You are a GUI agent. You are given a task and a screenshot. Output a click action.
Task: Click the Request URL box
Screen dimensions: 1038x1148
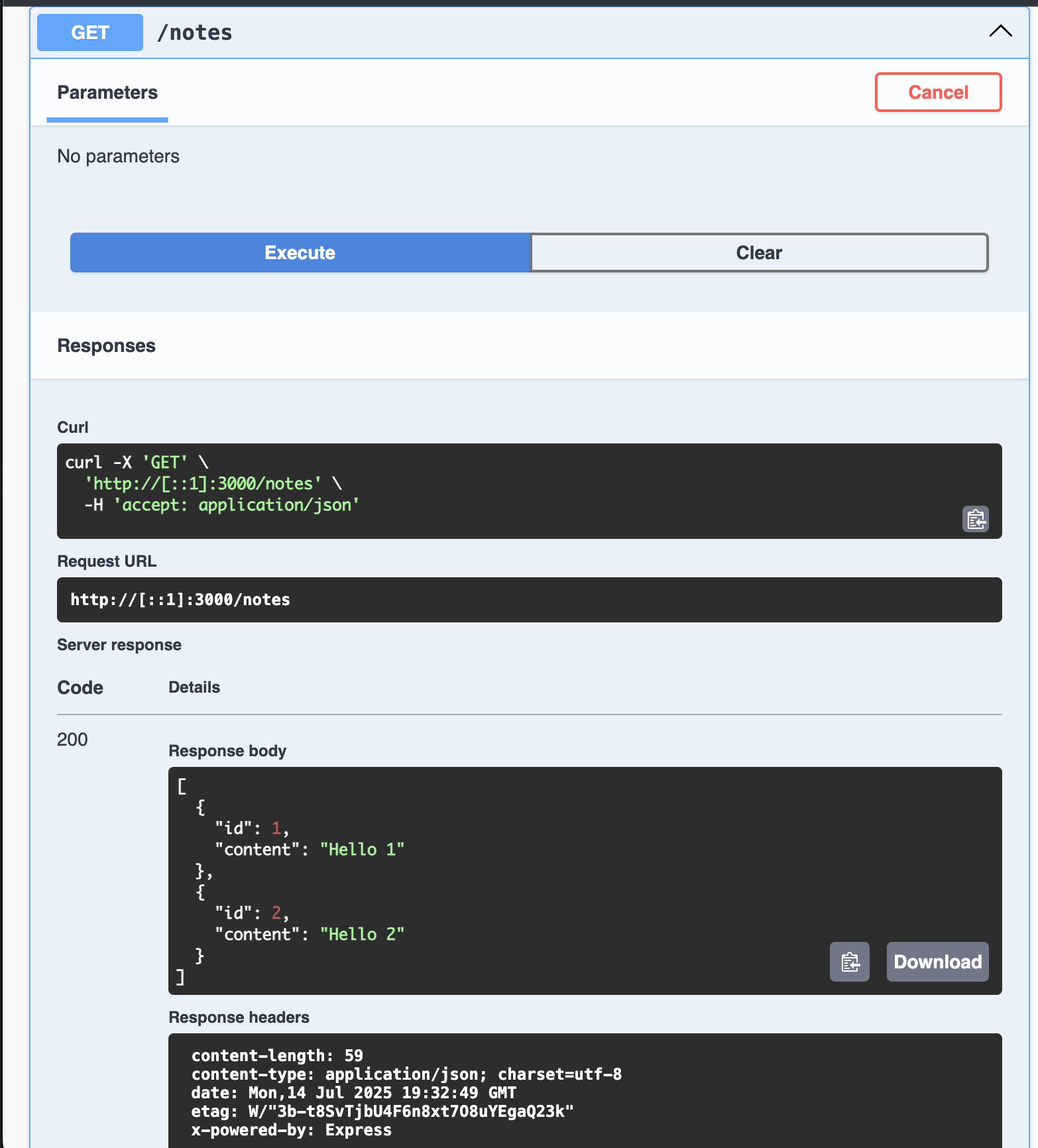coord(529,600)
